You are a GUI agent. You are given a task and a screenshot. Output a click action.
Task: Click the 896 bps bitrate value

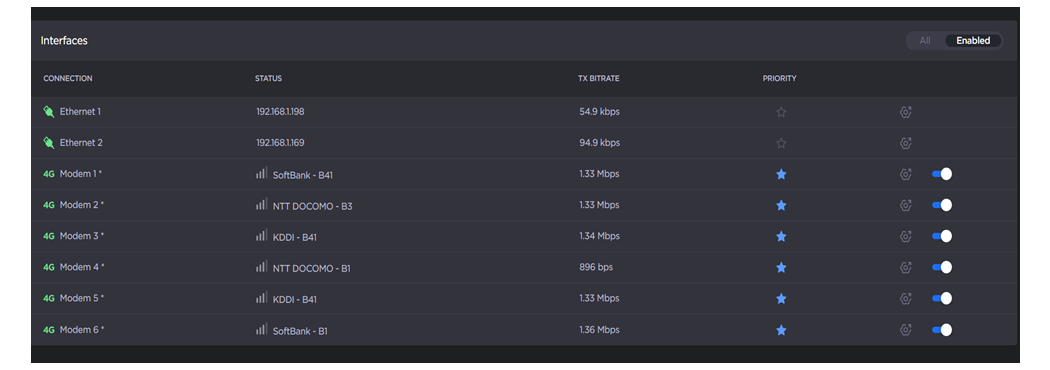(x=596, y=267)
